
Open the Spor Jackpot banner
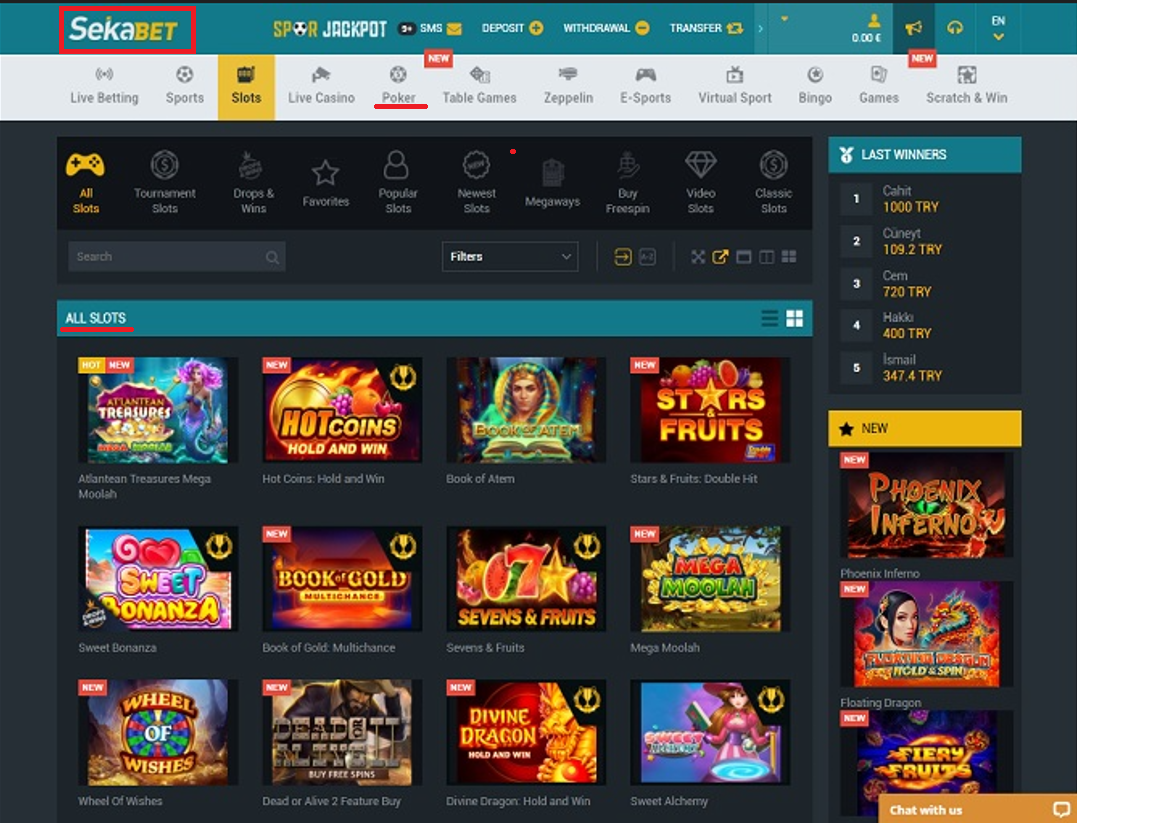(x=330, y=29)
